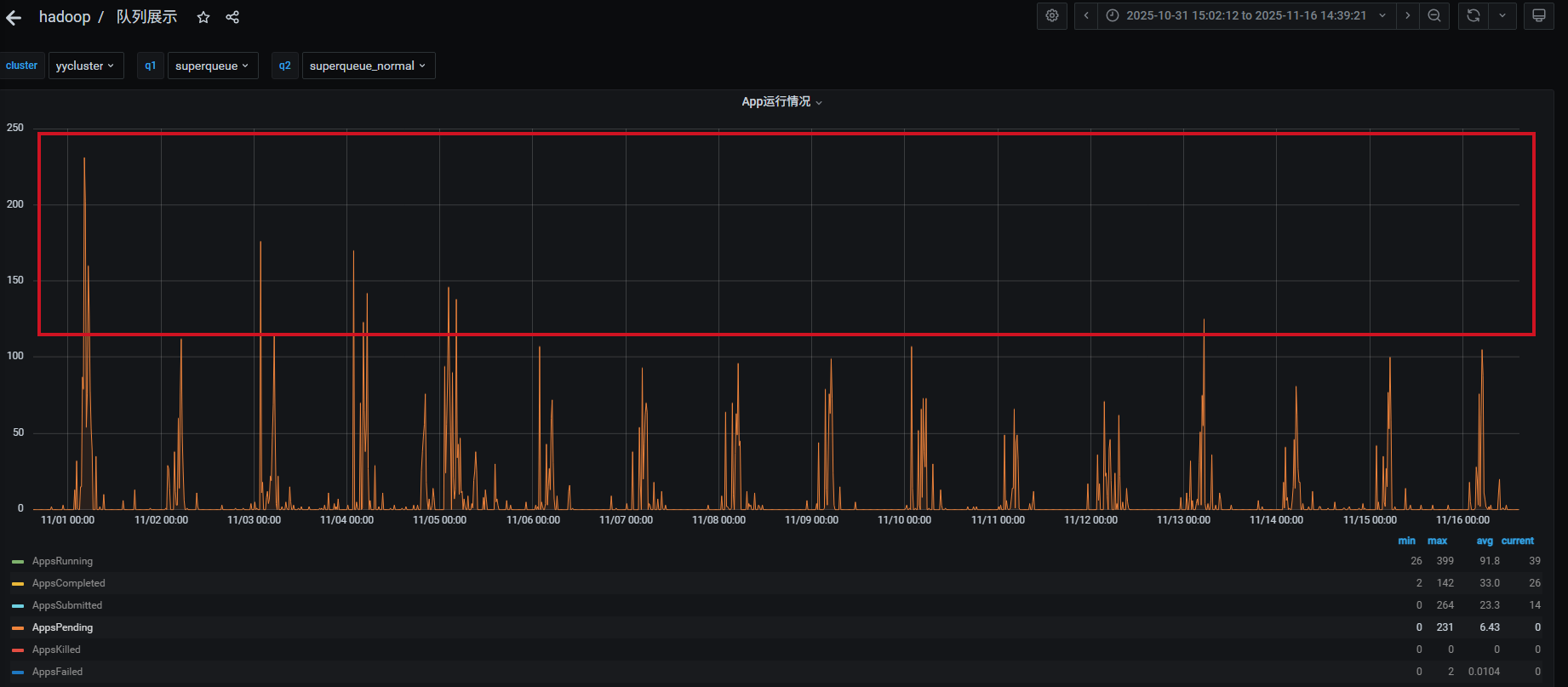Click AppsKilled red color swatch
This screenshot has width=1568, height=687.
[18, 650]
